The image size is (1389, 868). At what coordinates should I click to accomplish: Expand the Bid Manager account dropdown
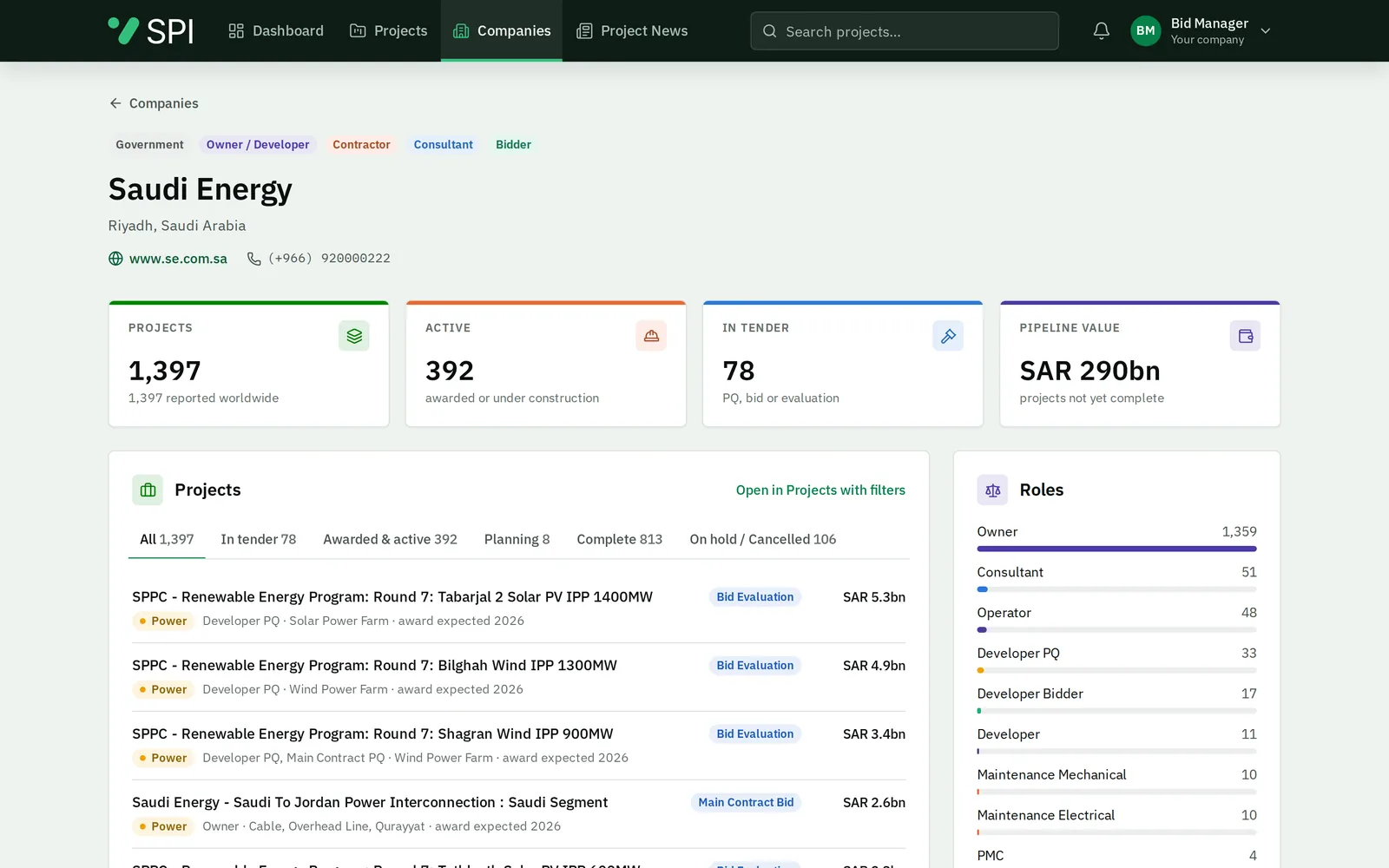(x=1266, y=30)
